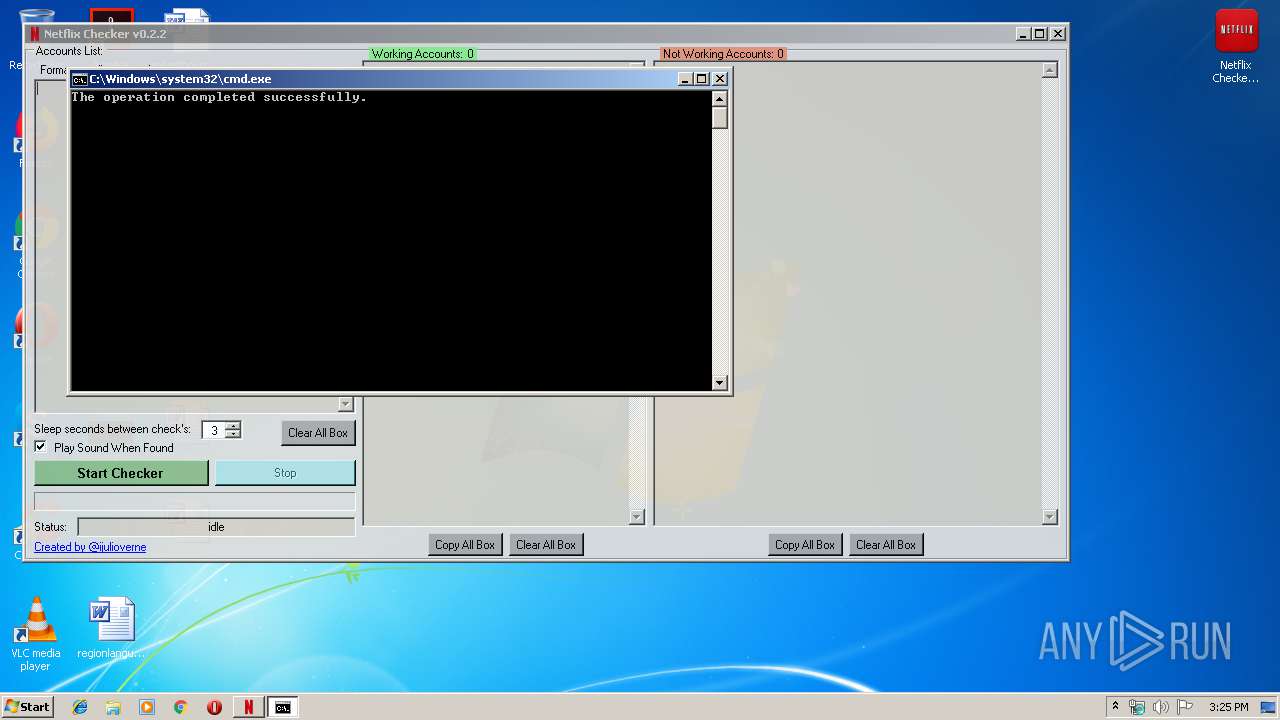Image resolution: width=1280 pixels, height=720 pixels.
Task: Click the Start button
Action: tap(27, 707)
